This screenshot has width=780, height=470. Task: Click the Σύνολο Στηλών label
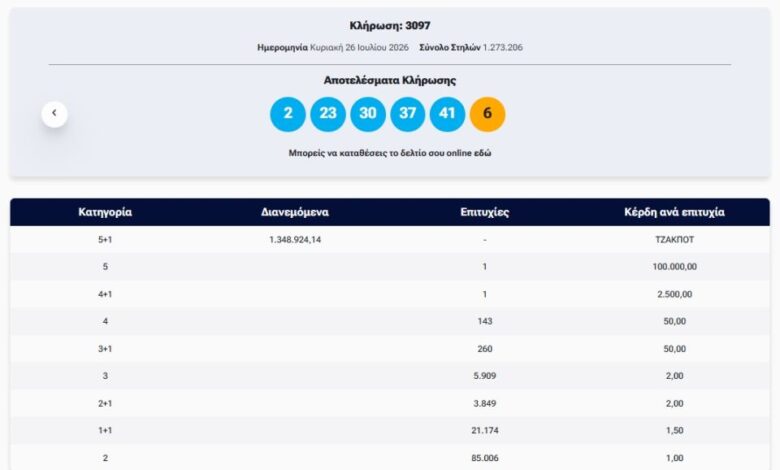[x=450, y=47]
